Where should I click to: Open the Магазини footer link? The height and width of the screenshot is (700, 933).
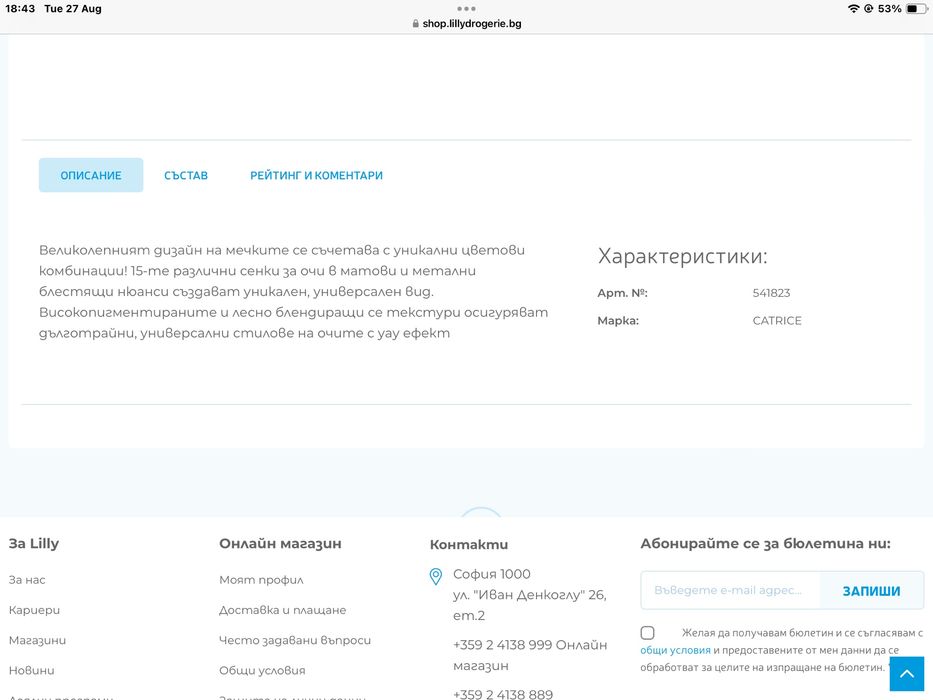(37, 640)
